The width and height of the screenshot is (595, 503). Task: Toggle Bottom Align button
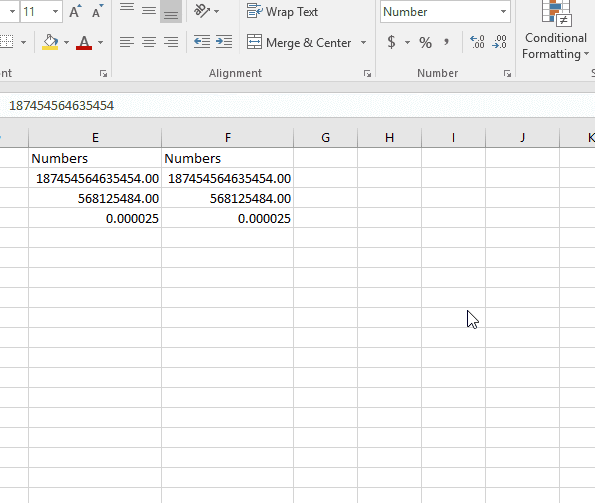click(171, 11)
